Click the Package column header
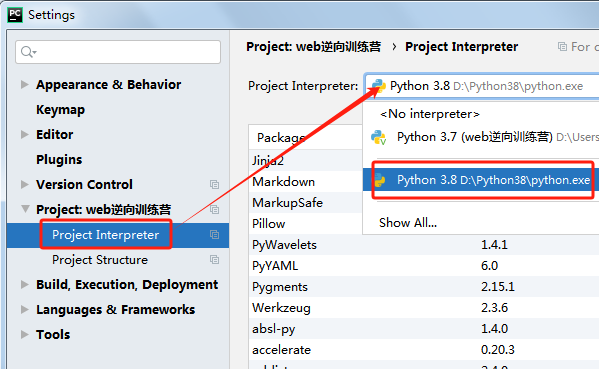The width and height of the screenshot is (599, 369). click(281, 138)
